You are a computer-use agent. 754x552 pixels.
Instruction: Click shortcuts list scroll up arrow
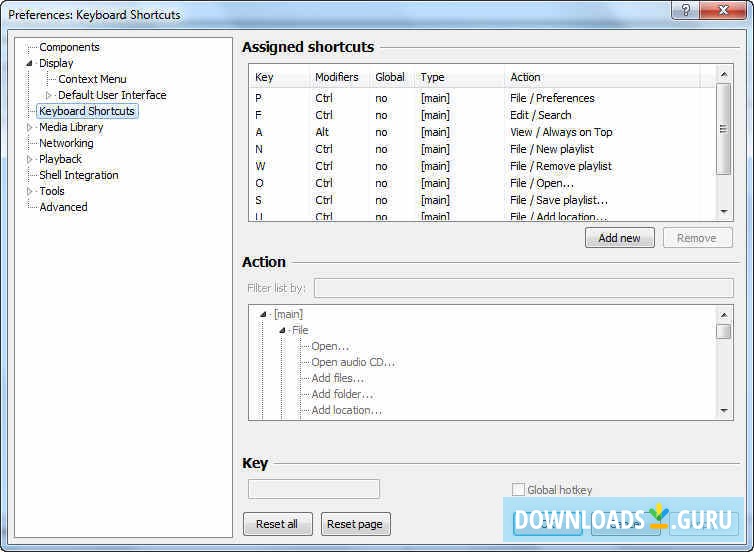[x=724, y=75]
